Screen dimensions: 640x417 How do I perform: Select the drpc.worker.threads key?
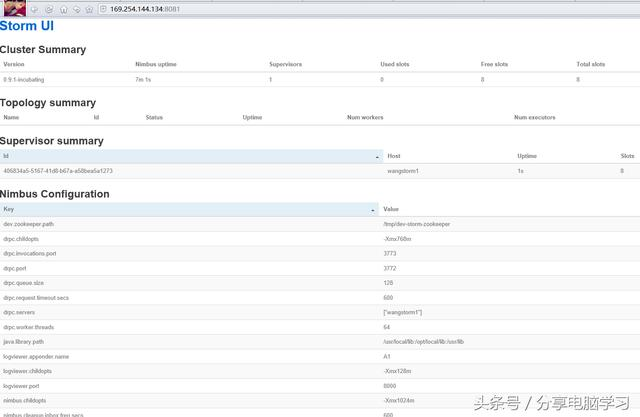(29, 327)
